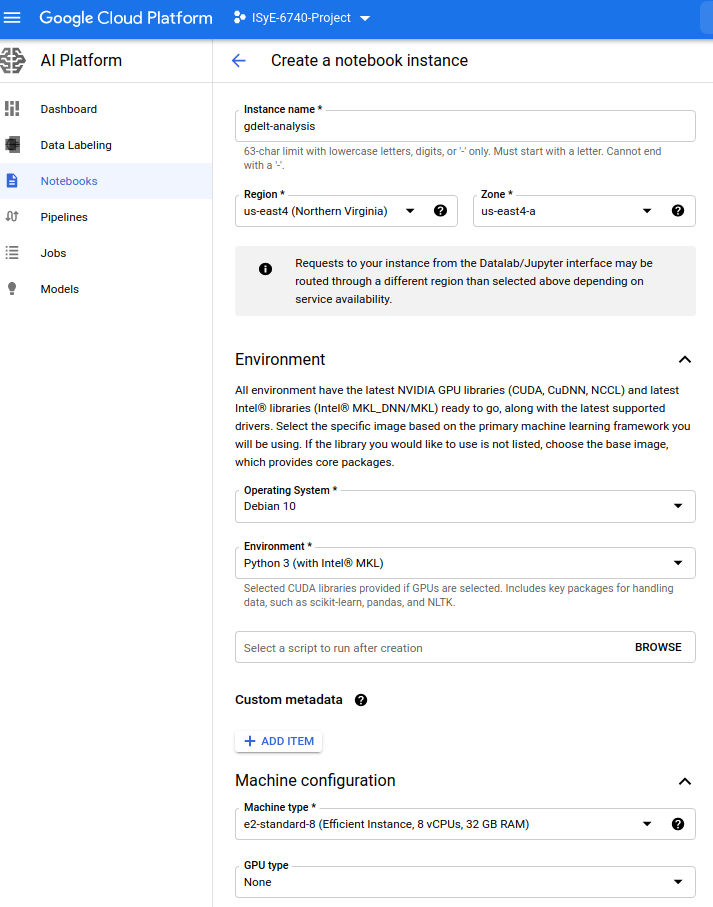Open the GPU type dropdown
713x907 pixels.
coord(465,882)
